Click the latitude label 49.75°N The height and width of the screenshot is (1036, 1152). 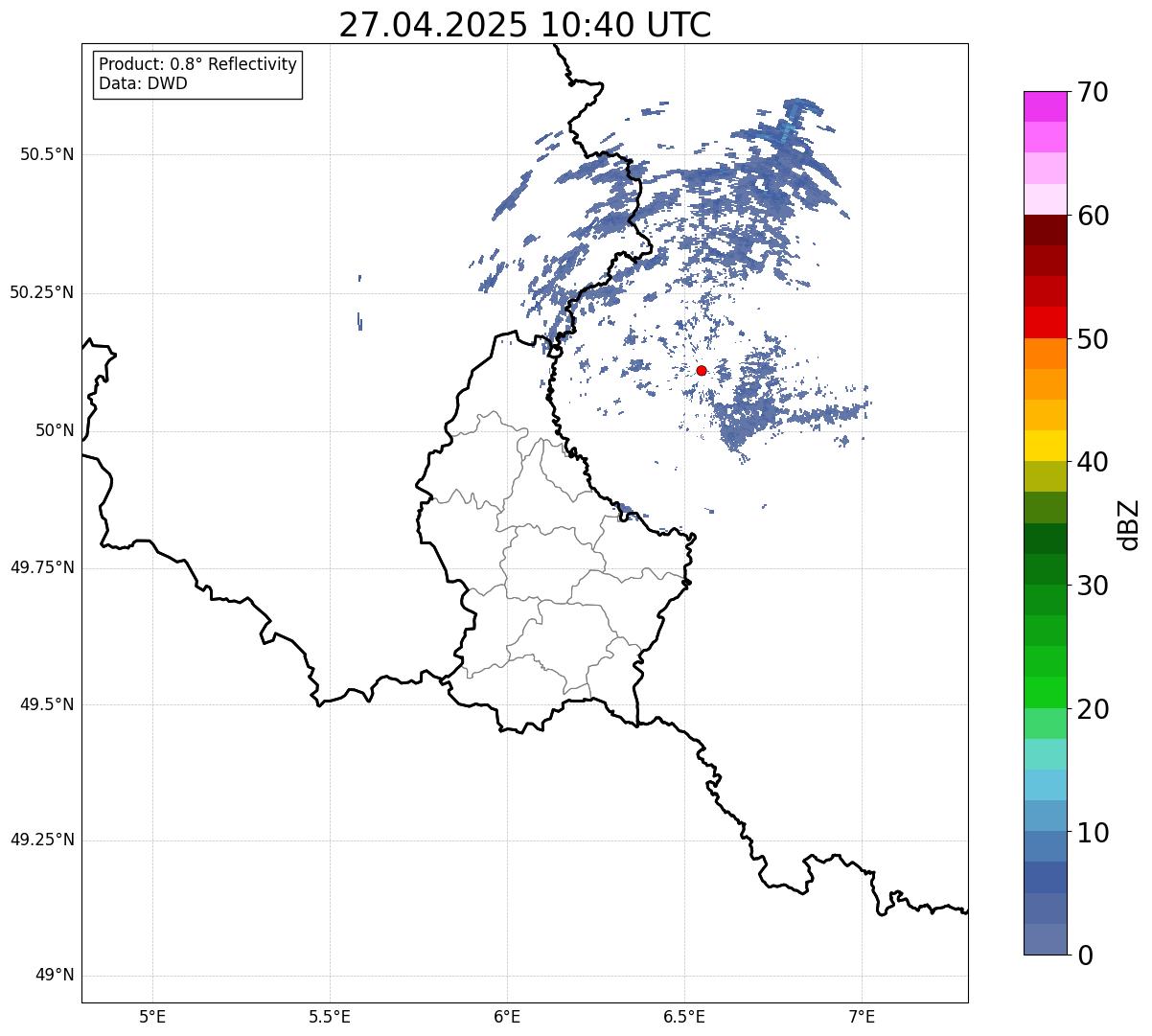[x=42, y=567]
